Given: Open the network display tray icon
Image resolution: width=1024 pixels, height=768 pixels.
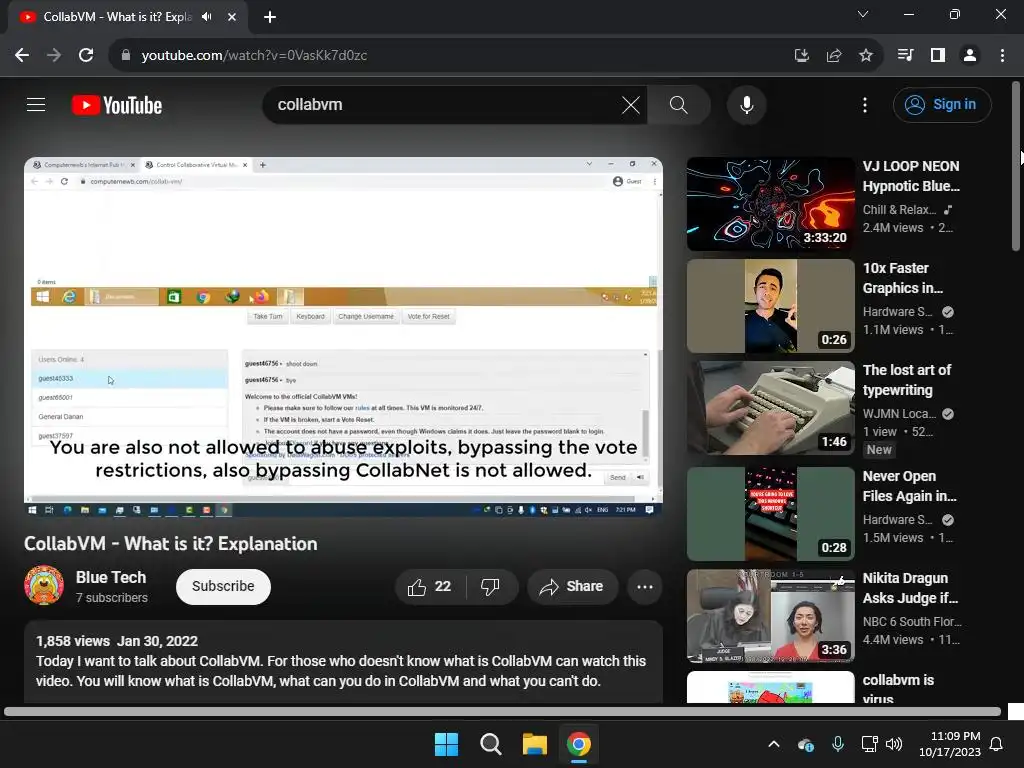Looking at the screenshot, I should 869,744.
